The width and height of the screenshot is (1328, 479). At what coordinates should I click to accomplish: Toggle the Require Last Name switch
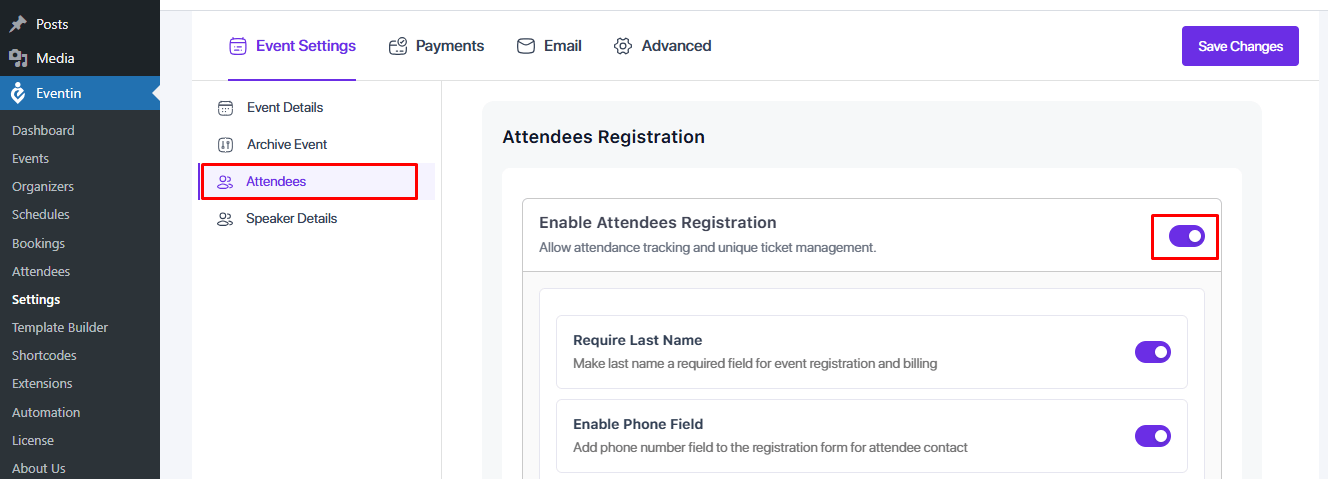click(1152, 352)
